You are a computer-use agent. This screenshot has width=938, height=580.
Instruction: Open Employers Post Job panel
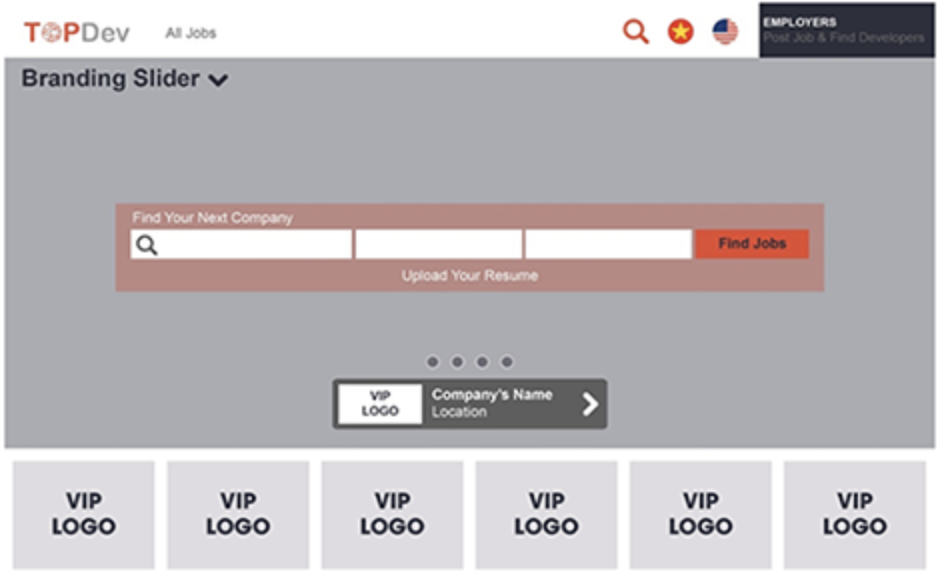[x=846, y=30]
